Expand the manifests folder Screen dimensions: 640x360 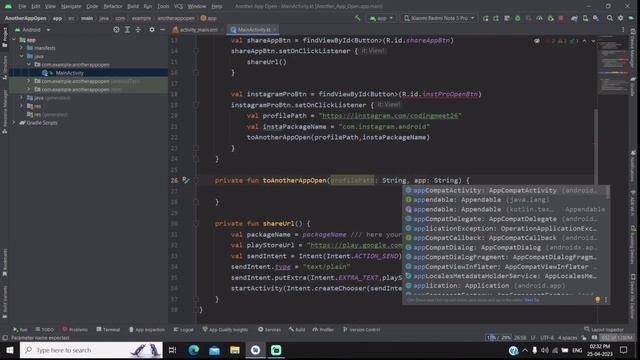pyautogui.click(x=22, y=48)
